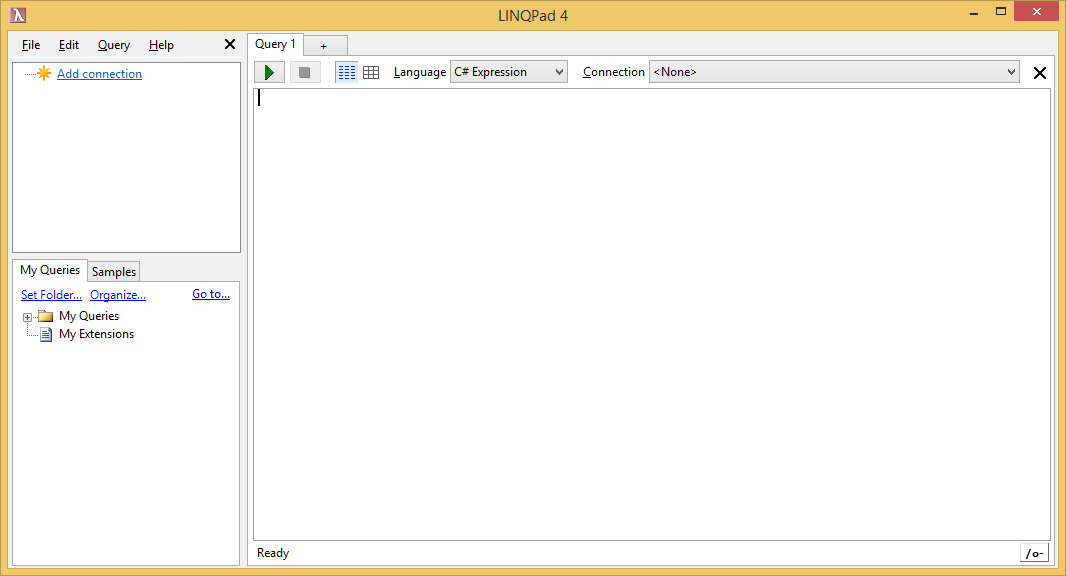The width and height of the screenshot is (1066, 576).
Task: Close the current query with X
Action: pos(1039,72)
